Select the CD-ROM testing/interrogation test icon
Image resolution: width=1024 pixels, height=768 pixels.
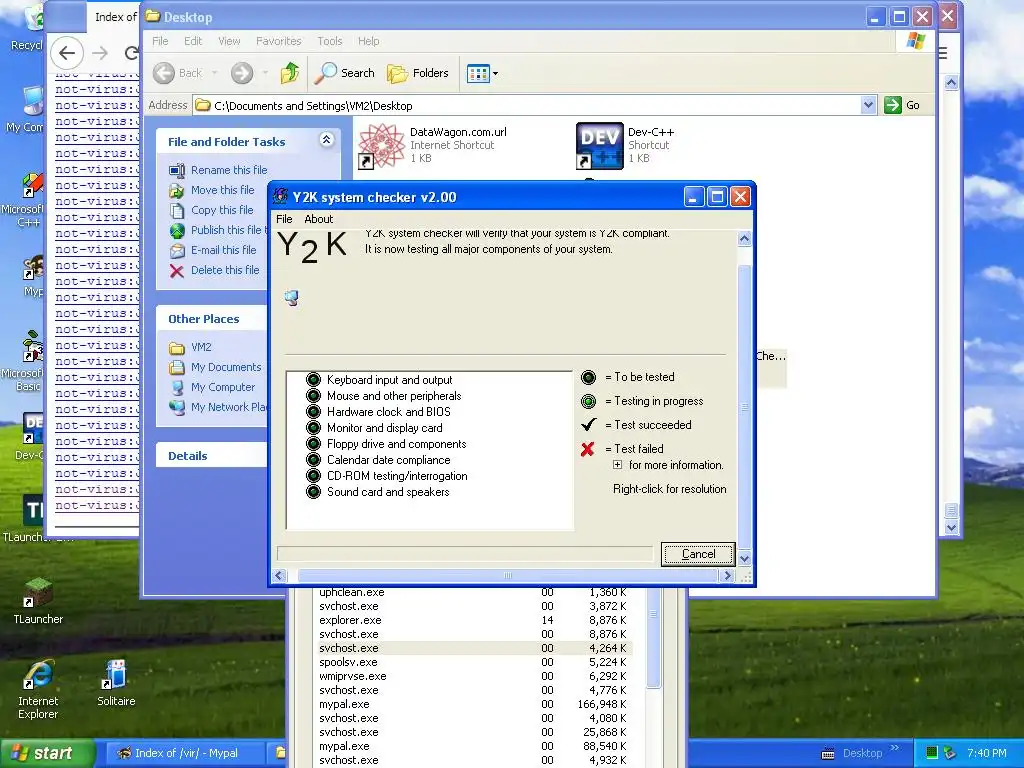click(313, 476)
